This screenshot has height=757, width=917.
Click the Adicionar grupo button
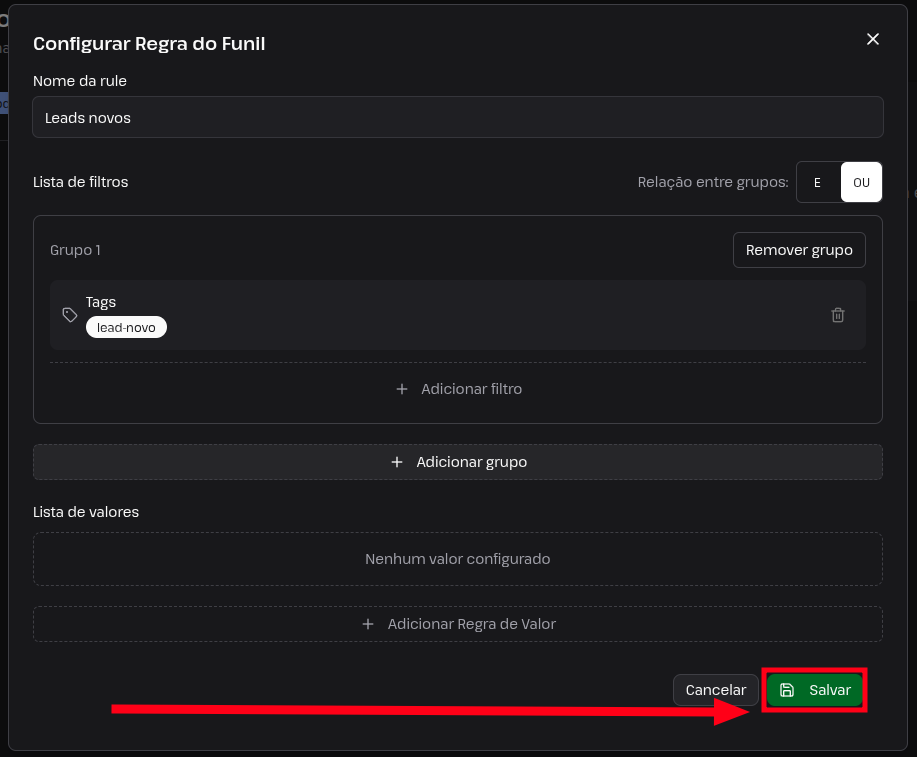tap(458, 462)
